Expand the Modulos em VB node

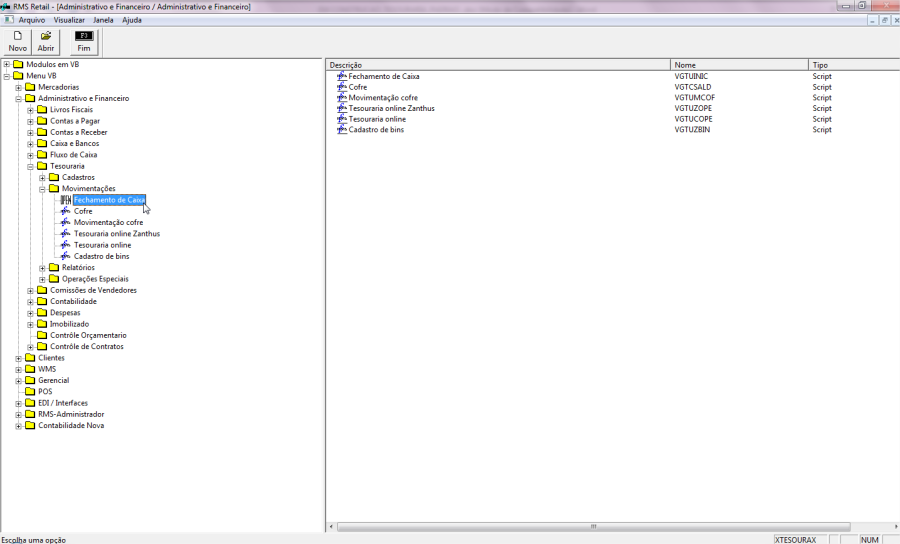coord(7,64)
